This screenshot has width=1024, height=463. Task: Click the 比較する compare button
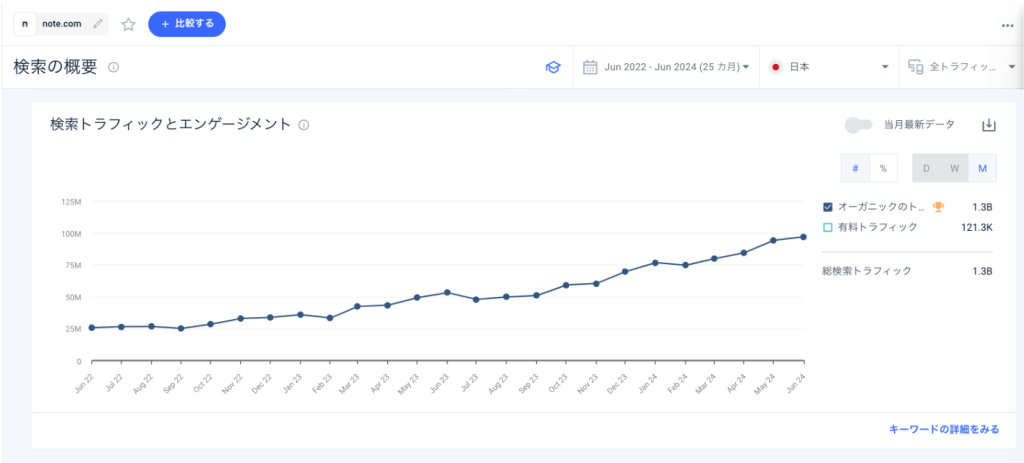pyautogui.click(x=187, y=24)
